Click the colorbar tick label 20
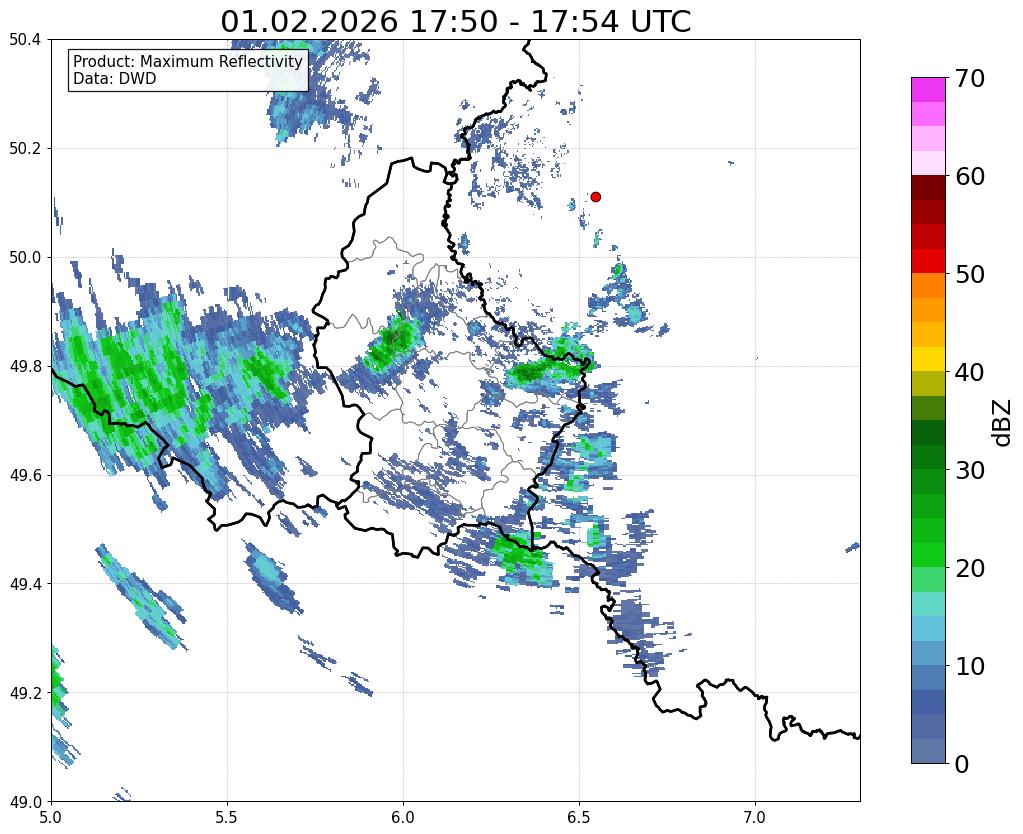This screenshot has width=1023, height=834. pos(970,568)
